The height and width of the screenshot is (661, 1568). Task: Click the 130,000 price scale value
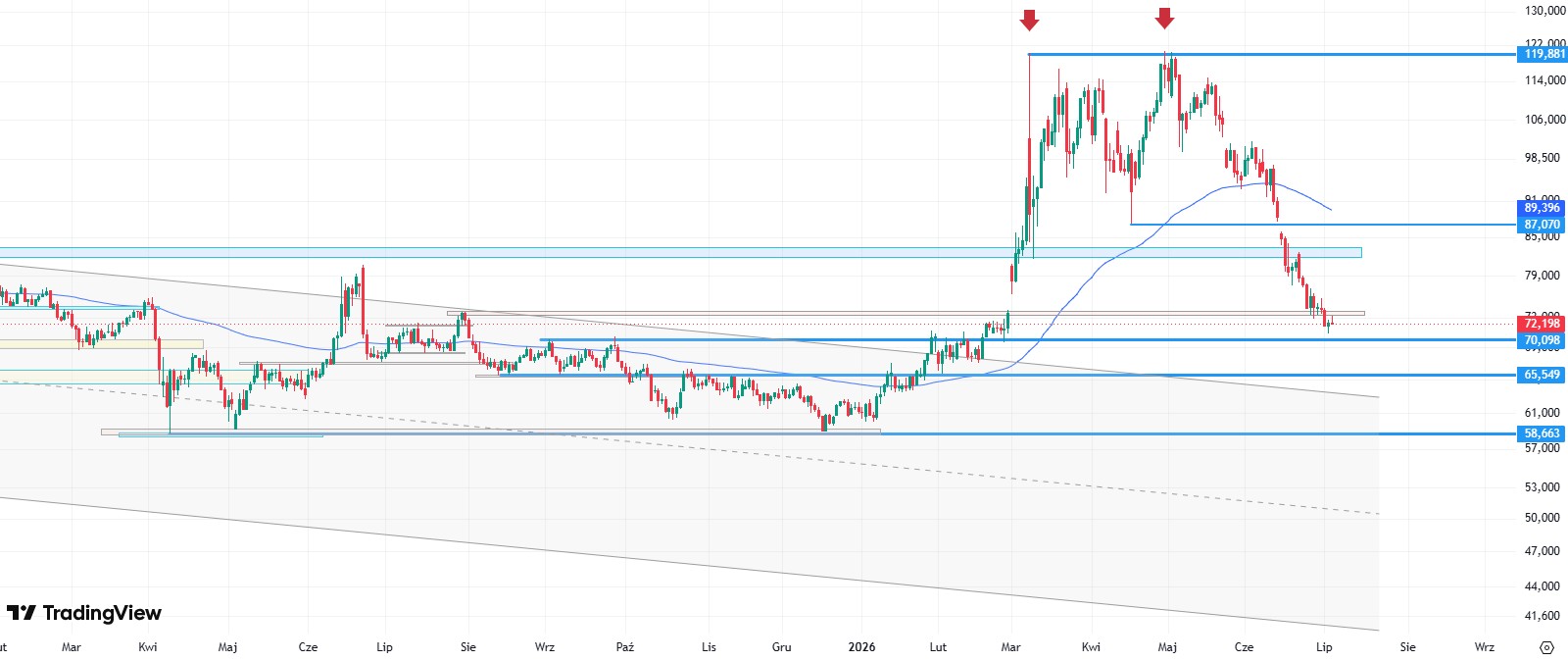(1544, 11)
